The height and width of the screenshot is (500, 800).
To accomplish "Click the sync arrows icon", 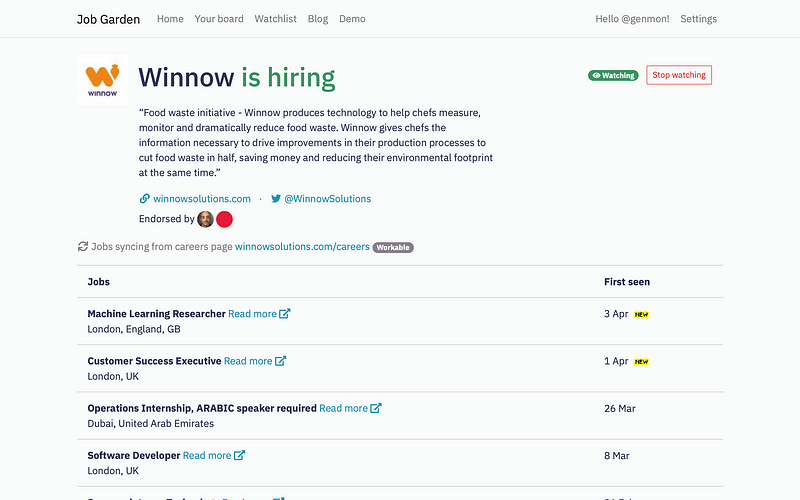I will click(x=83, y=246).
